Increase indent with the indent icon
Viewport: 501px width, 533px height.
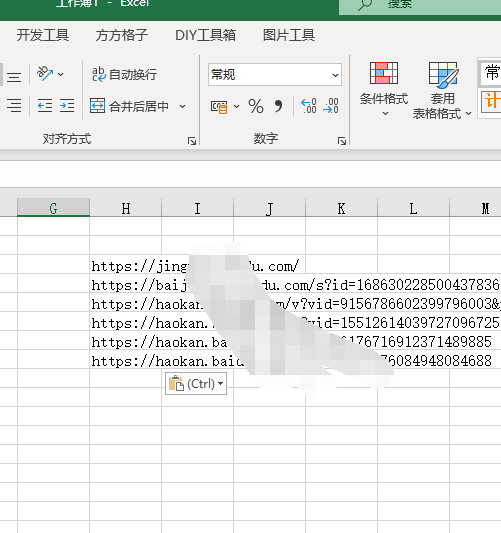pyautogui.click(x=67, y=106)
